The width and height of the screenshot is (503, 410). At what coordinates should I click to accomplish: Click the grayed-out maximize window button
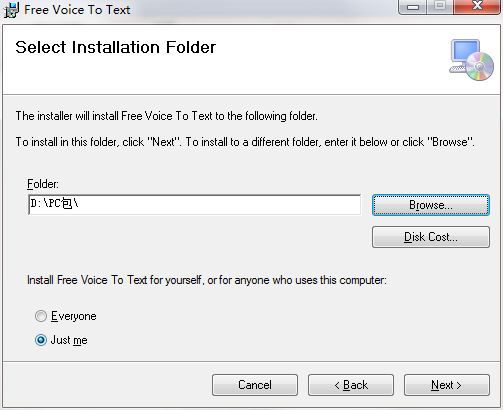click(440, 6)
